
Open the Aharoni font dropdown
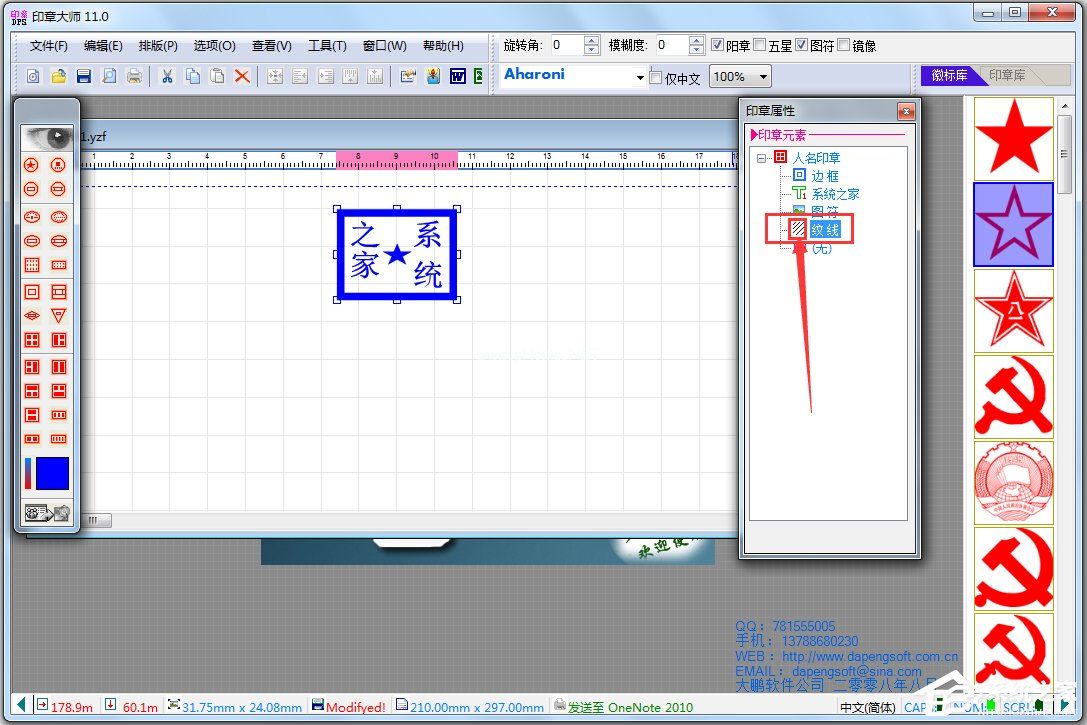click(640, 77)
